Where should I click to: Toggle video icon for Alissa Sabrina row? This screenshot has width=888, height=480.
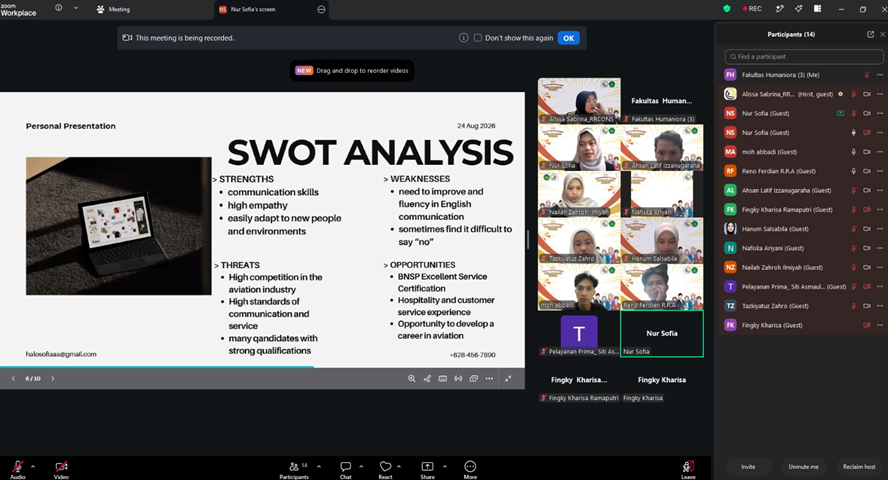[x=866, y=94]
